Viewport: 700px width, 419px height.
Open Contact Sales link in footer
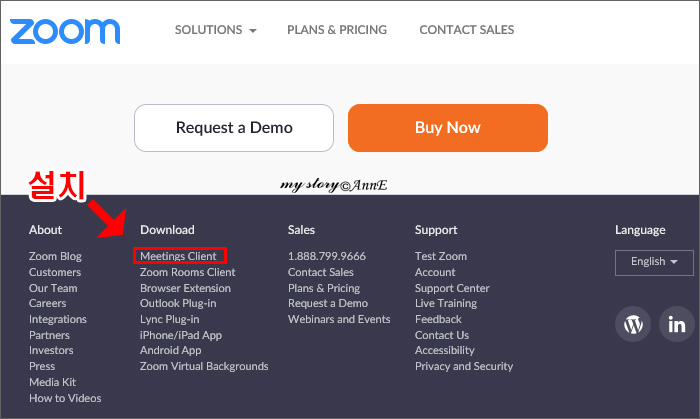click(x=321, y=272)
